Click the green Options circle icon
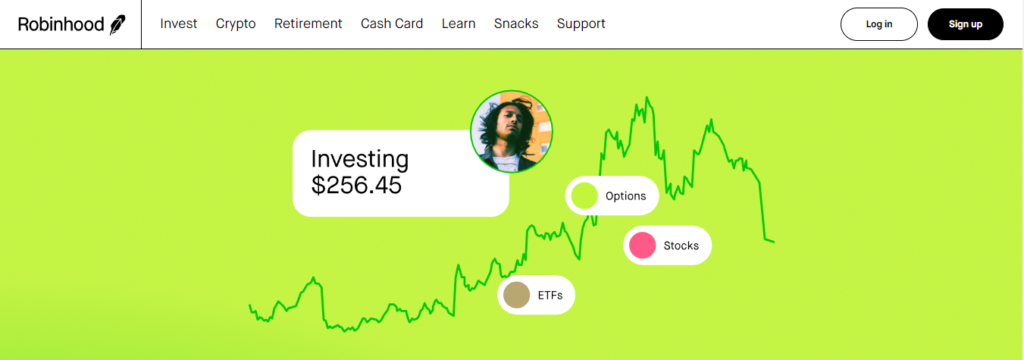This screenshot has width=1024, height=360. click(x=584, y=195)
